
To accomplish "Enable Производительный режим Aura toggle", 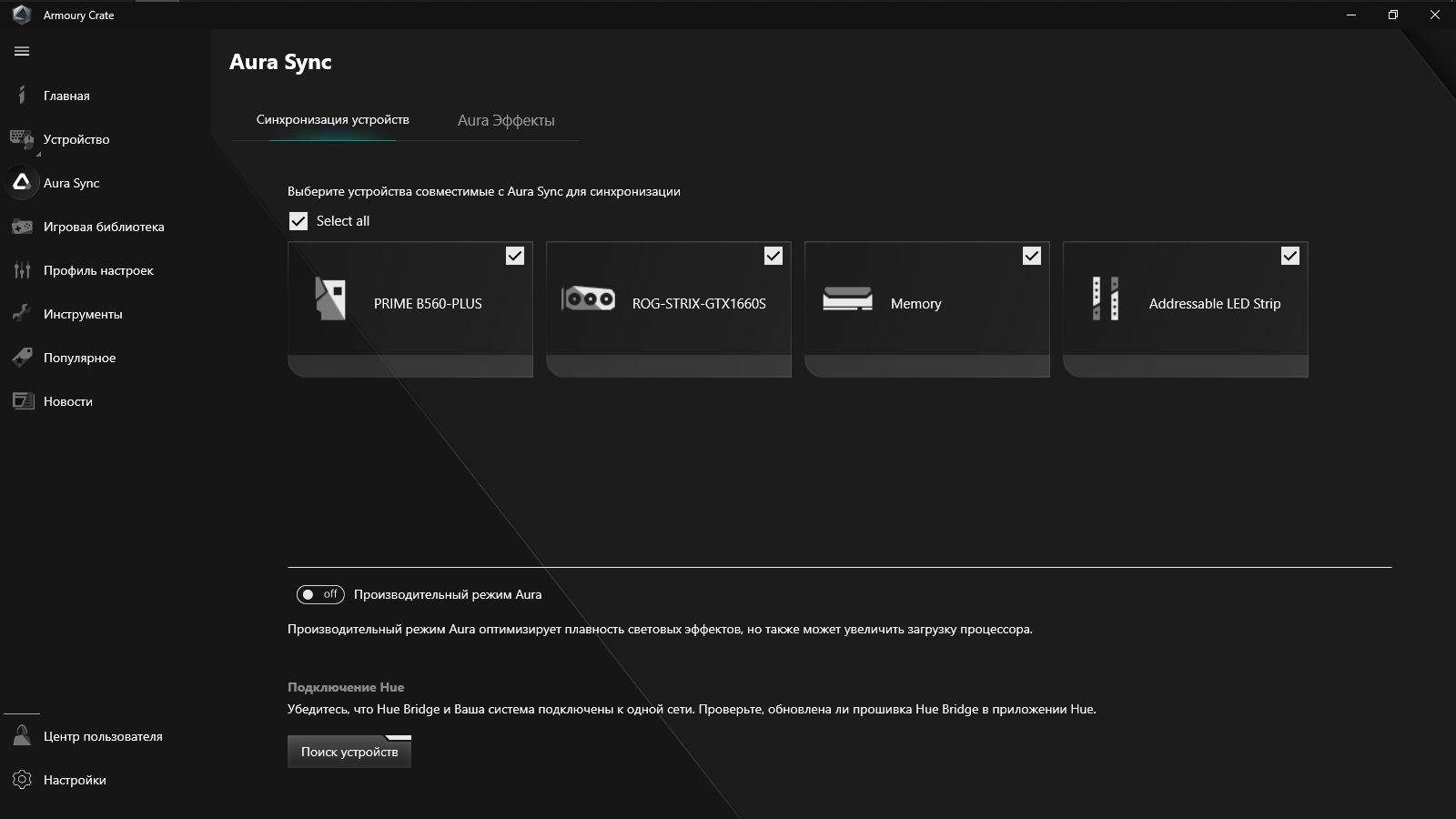I will pos(320,594).
